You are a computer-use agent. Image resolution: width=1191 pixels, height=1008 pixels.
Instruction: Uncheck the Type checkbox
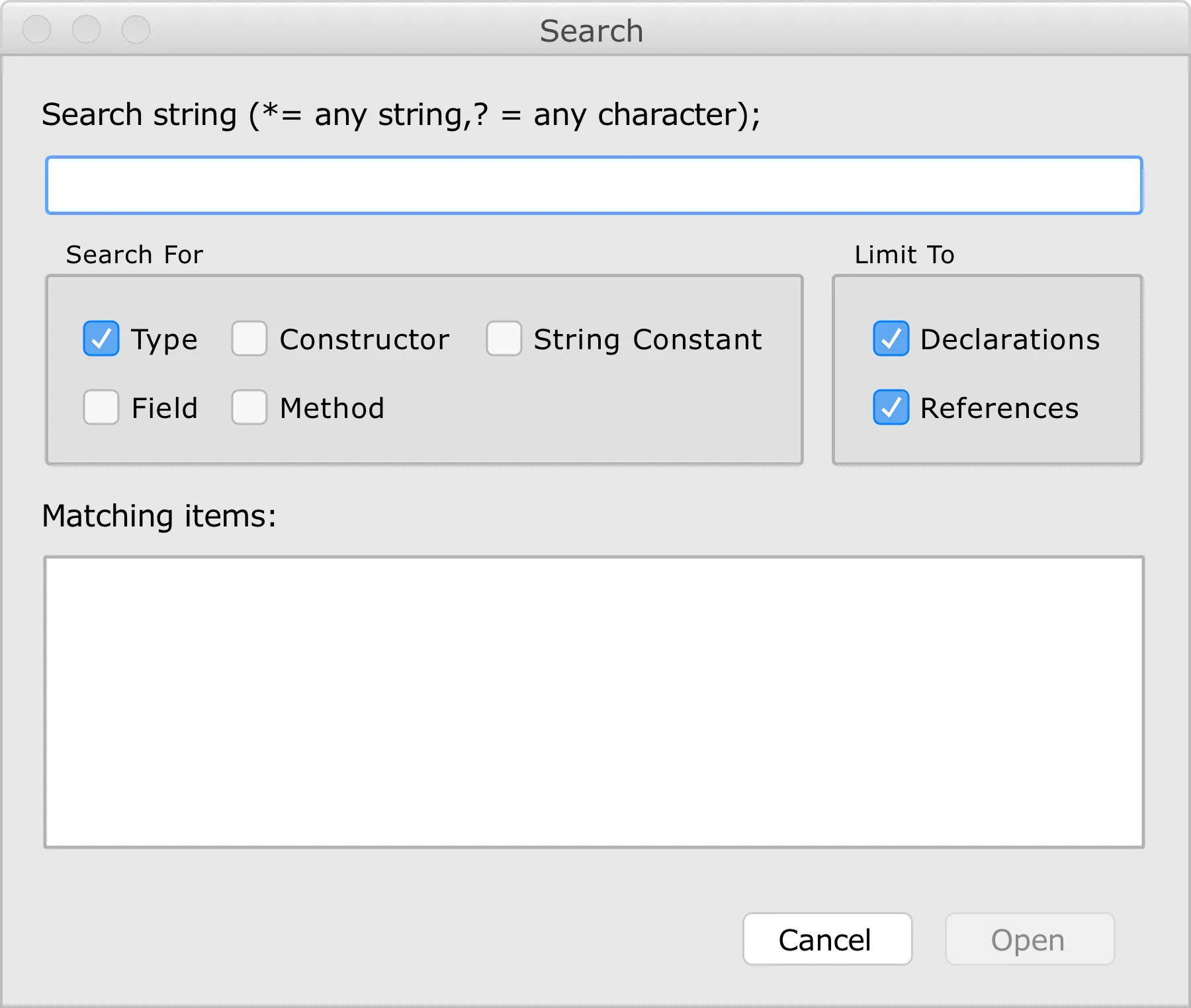(x=101, y=339)
